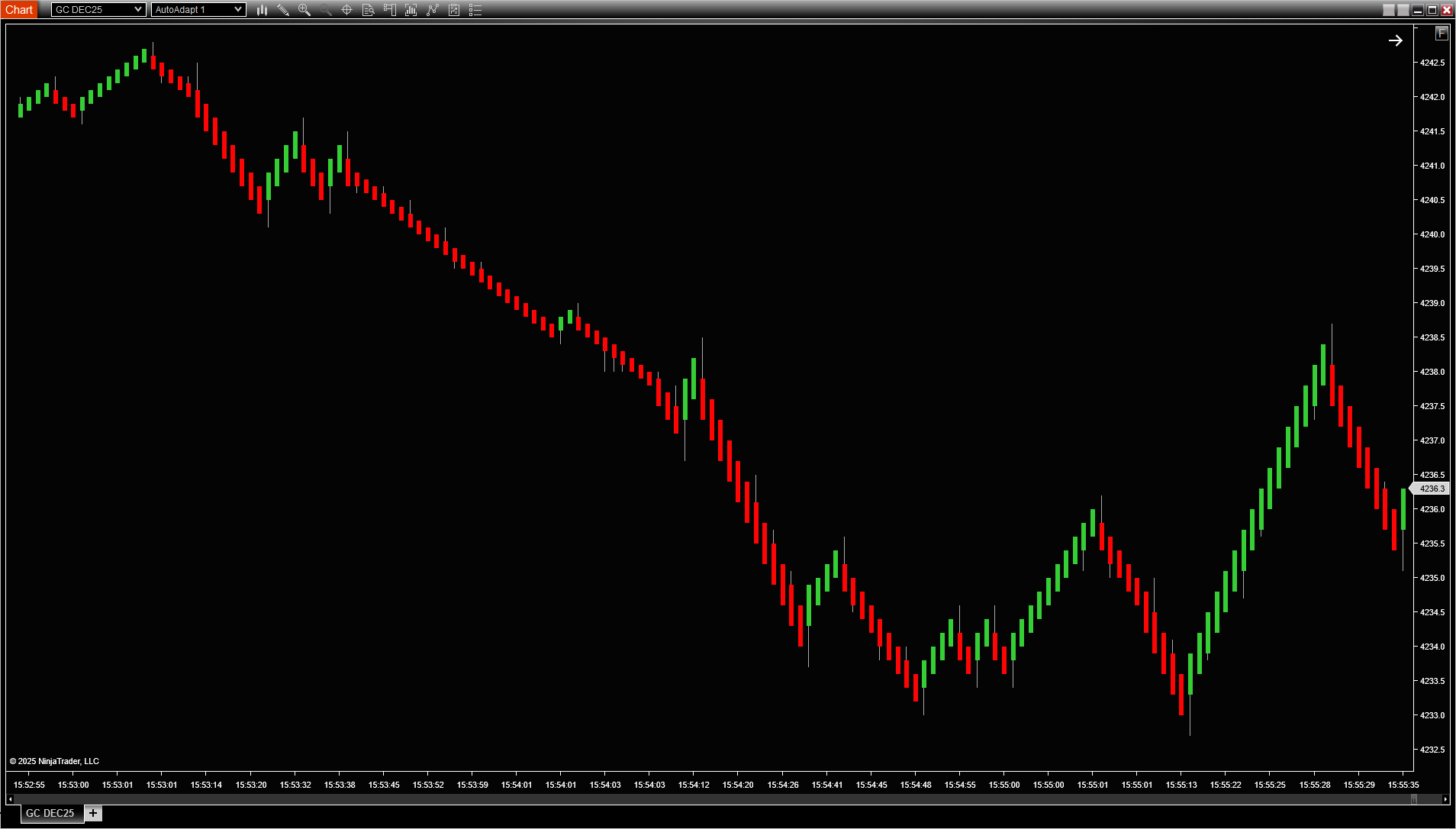Click the first gray link button
1456x829 pixels.
pos(1388,10)
